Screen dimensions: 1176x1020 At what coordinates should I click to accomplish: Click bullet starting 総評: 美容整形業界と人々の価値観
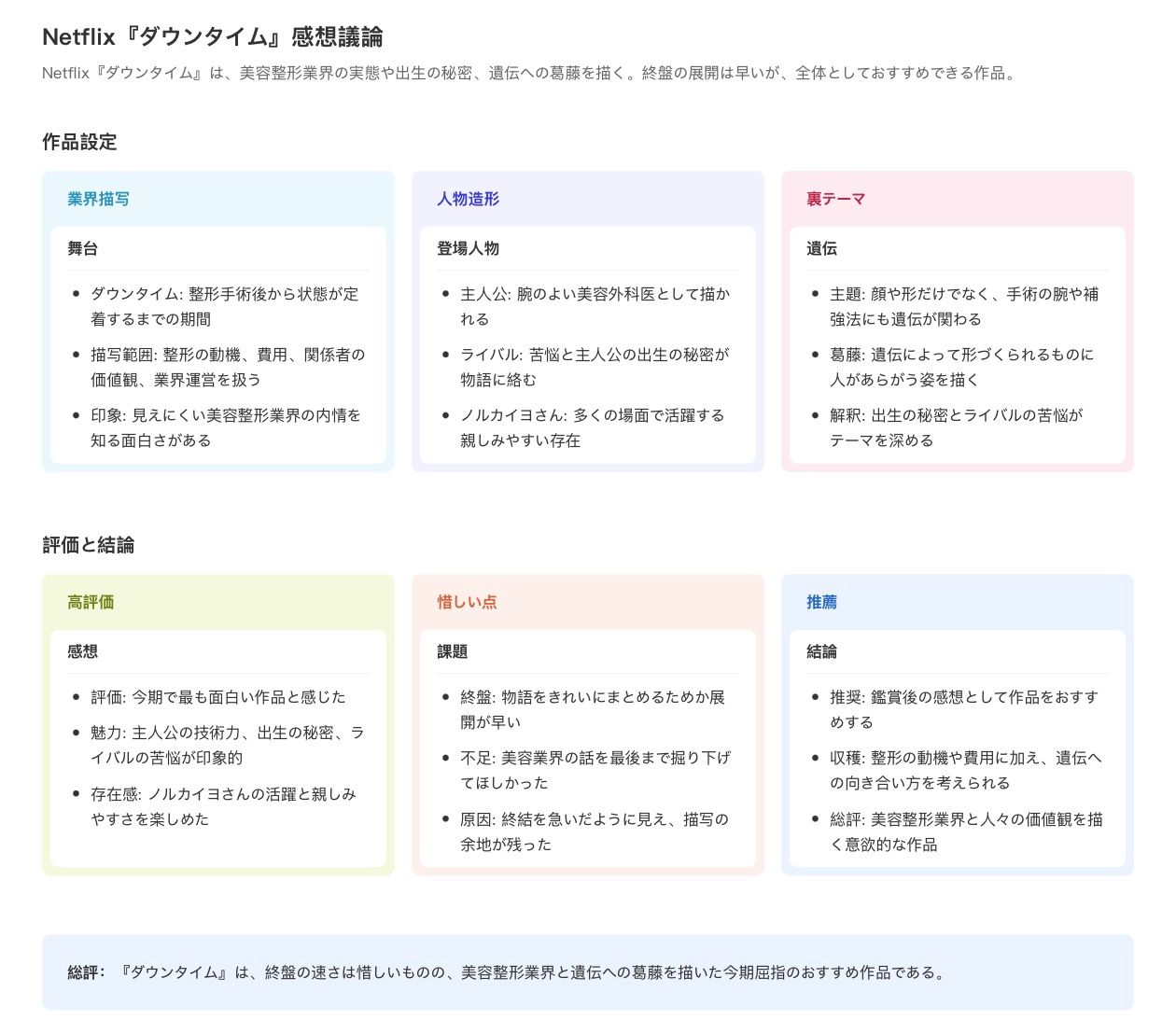(x=966, y=831)
